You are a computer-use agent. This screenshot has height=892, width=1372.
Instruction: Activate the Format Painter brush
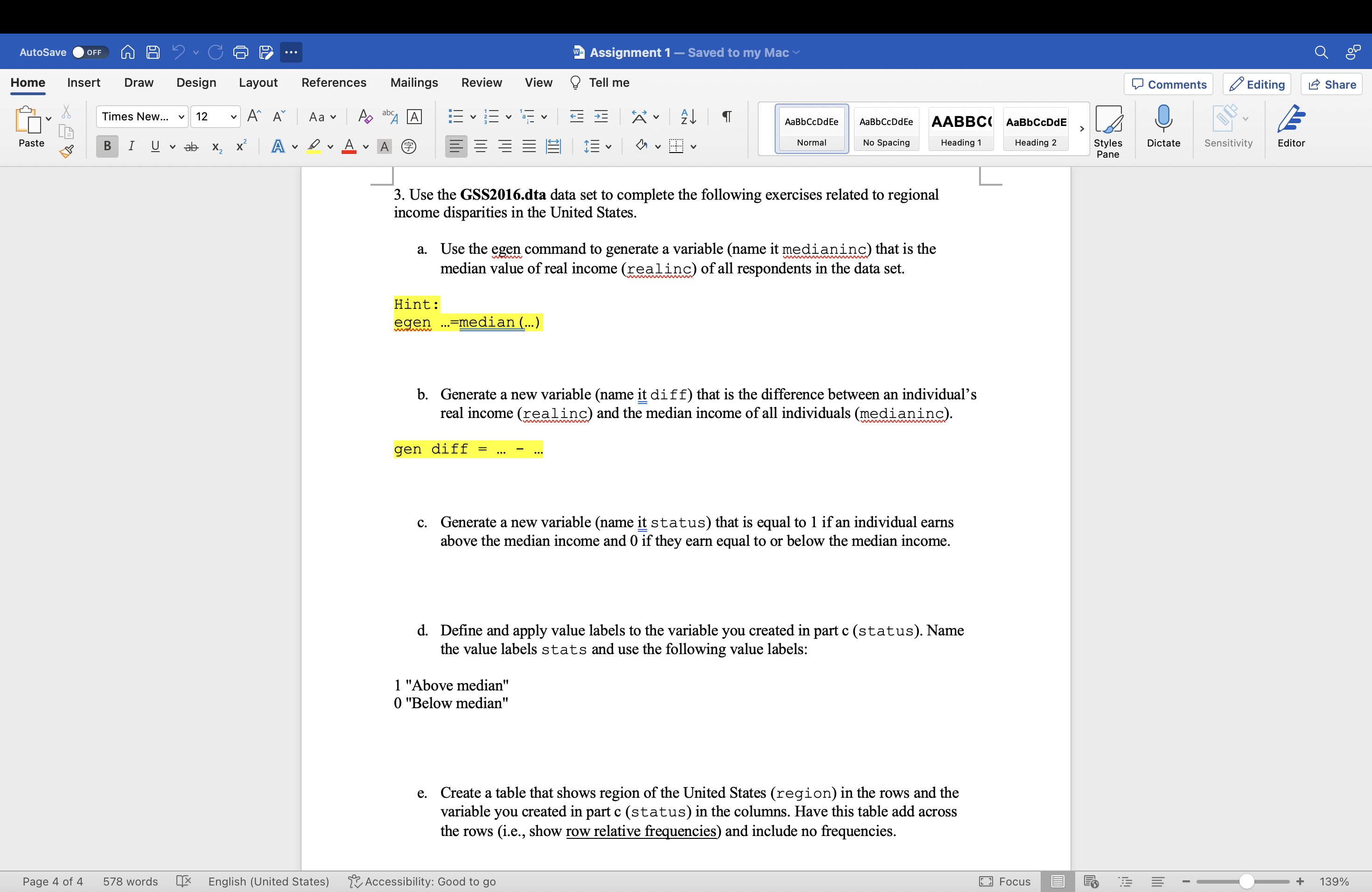click(x=67, y=152)
